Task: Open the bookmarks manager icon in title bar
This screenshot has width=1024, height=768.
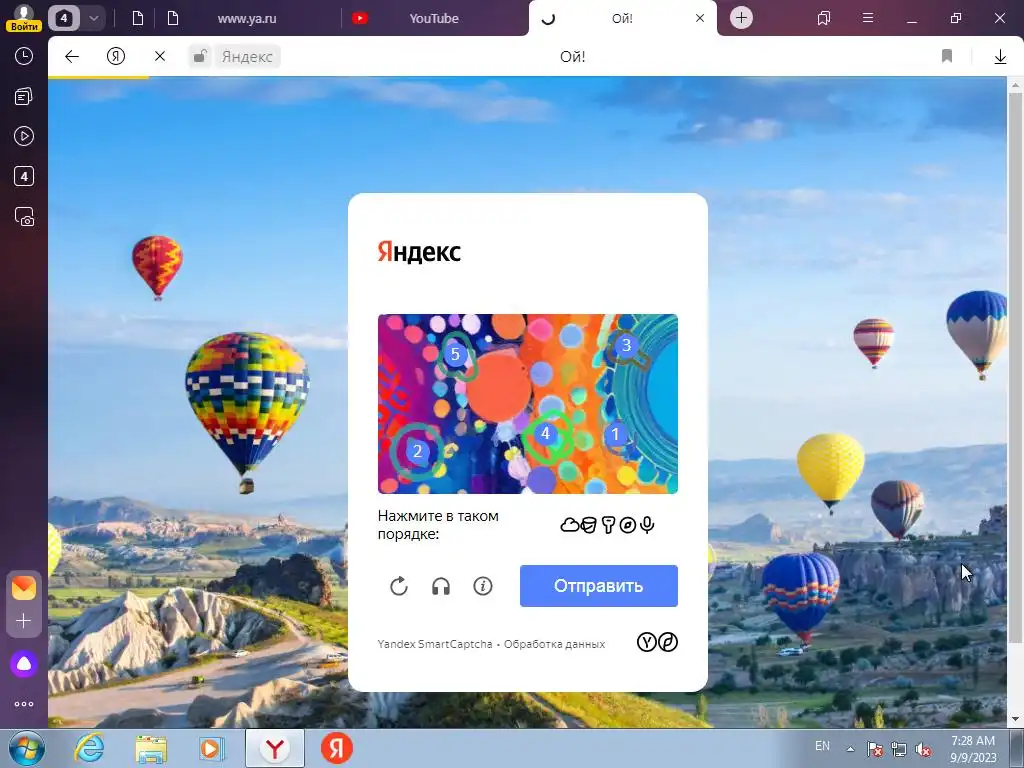Action: [x=824, y=18]
